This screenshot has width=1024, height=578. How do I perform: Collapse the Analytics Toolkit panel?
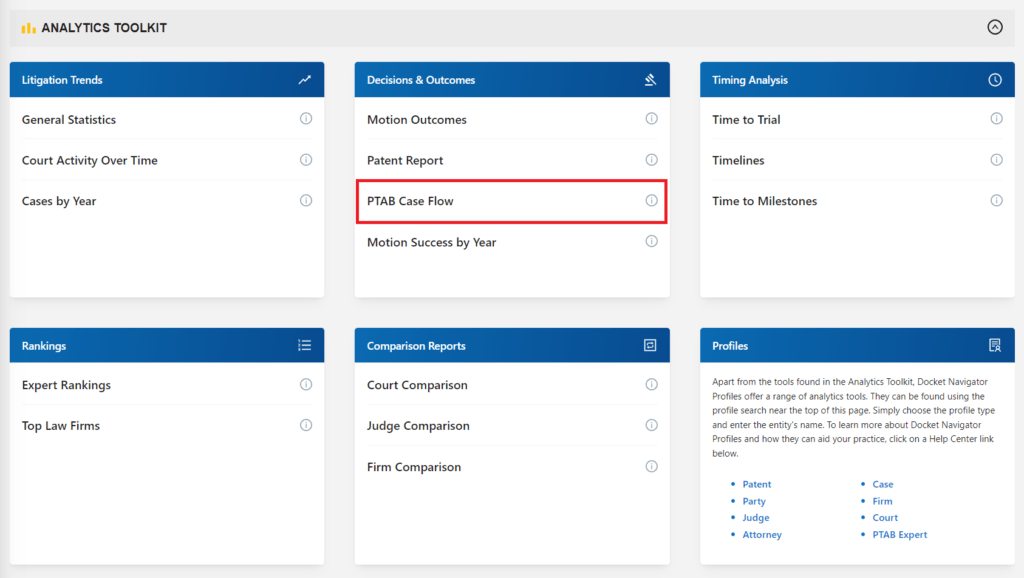995,27
